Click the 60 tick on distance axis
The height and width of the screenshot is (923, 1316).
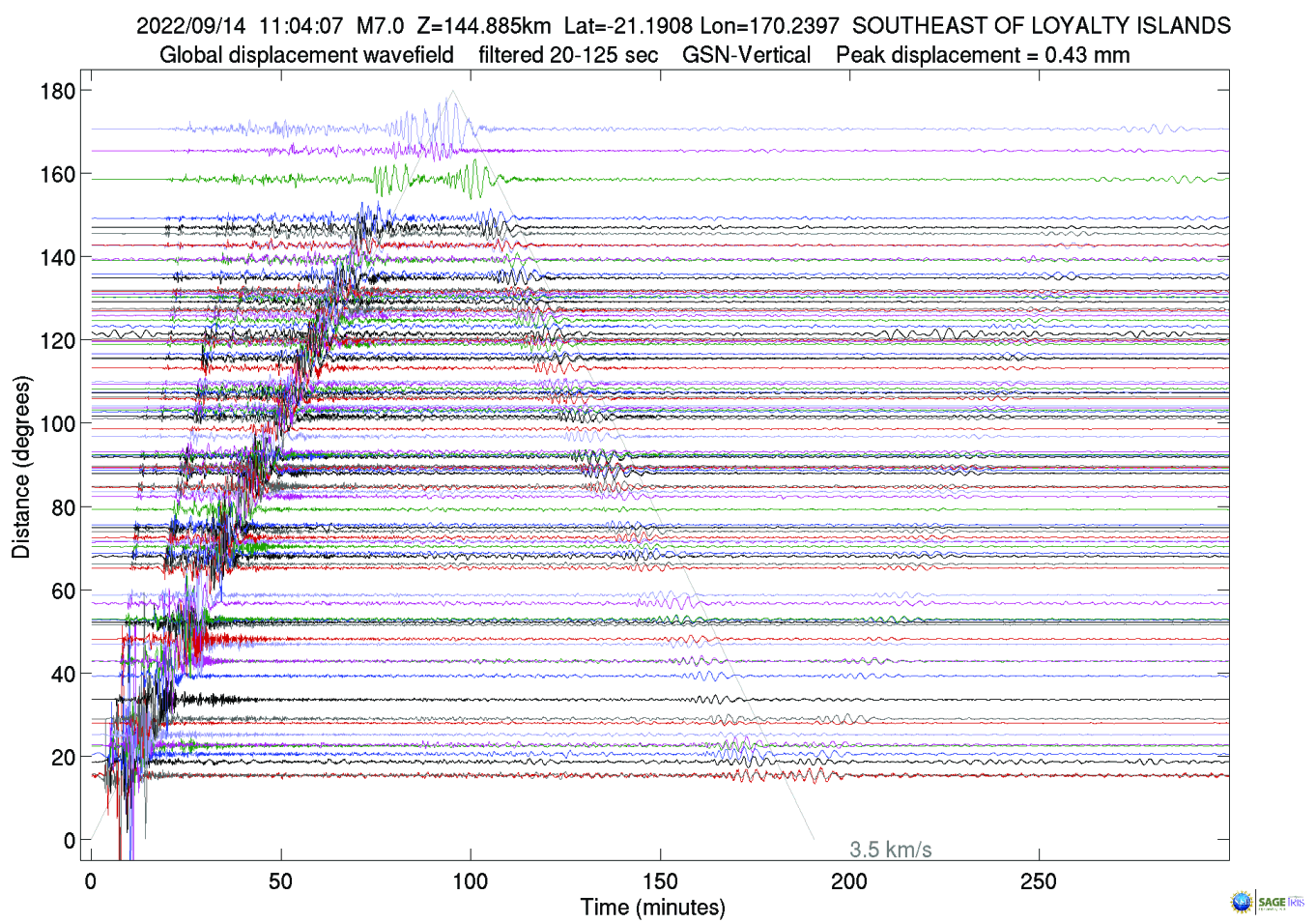pos(63,591)
